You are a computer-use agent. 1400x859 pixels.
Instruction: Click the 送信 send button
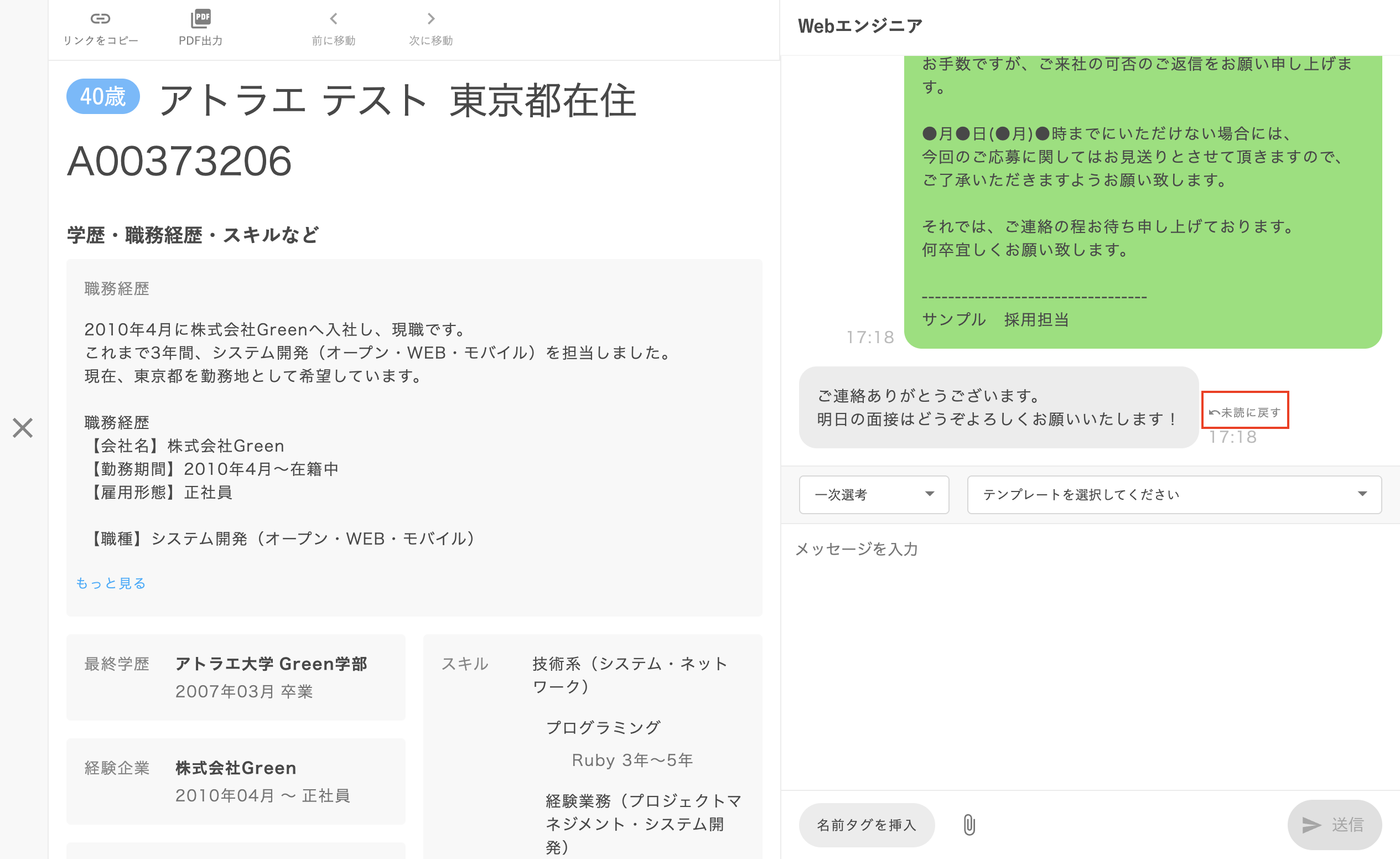click(1334, 825)
